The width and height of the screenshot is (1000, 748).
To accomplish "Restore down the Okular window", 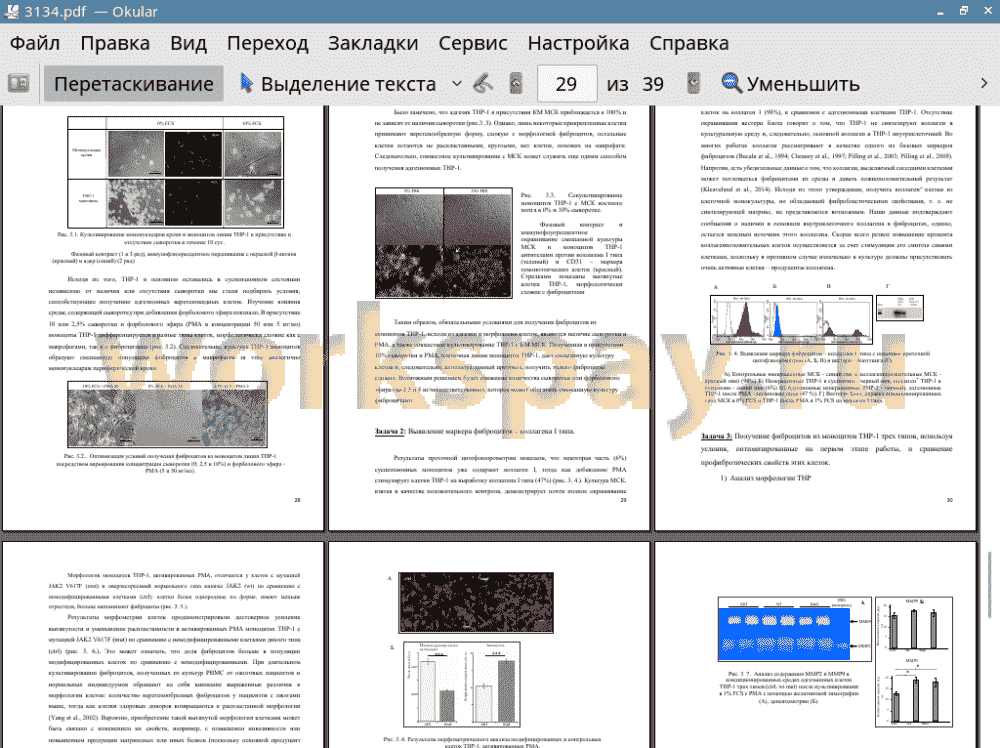I will click(964, 11).
